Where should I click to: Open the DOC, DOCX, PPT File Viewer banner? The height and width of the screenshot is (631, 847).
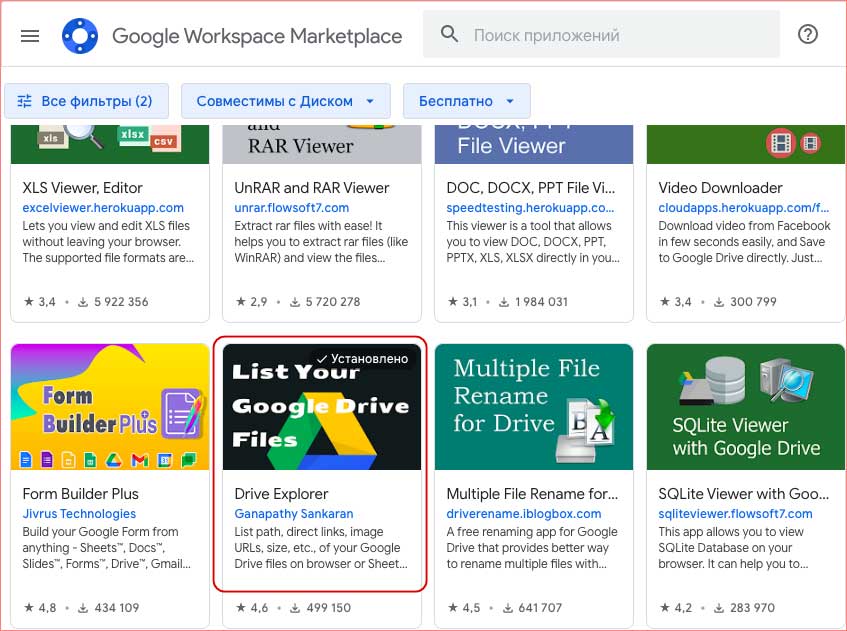[534, 144]
